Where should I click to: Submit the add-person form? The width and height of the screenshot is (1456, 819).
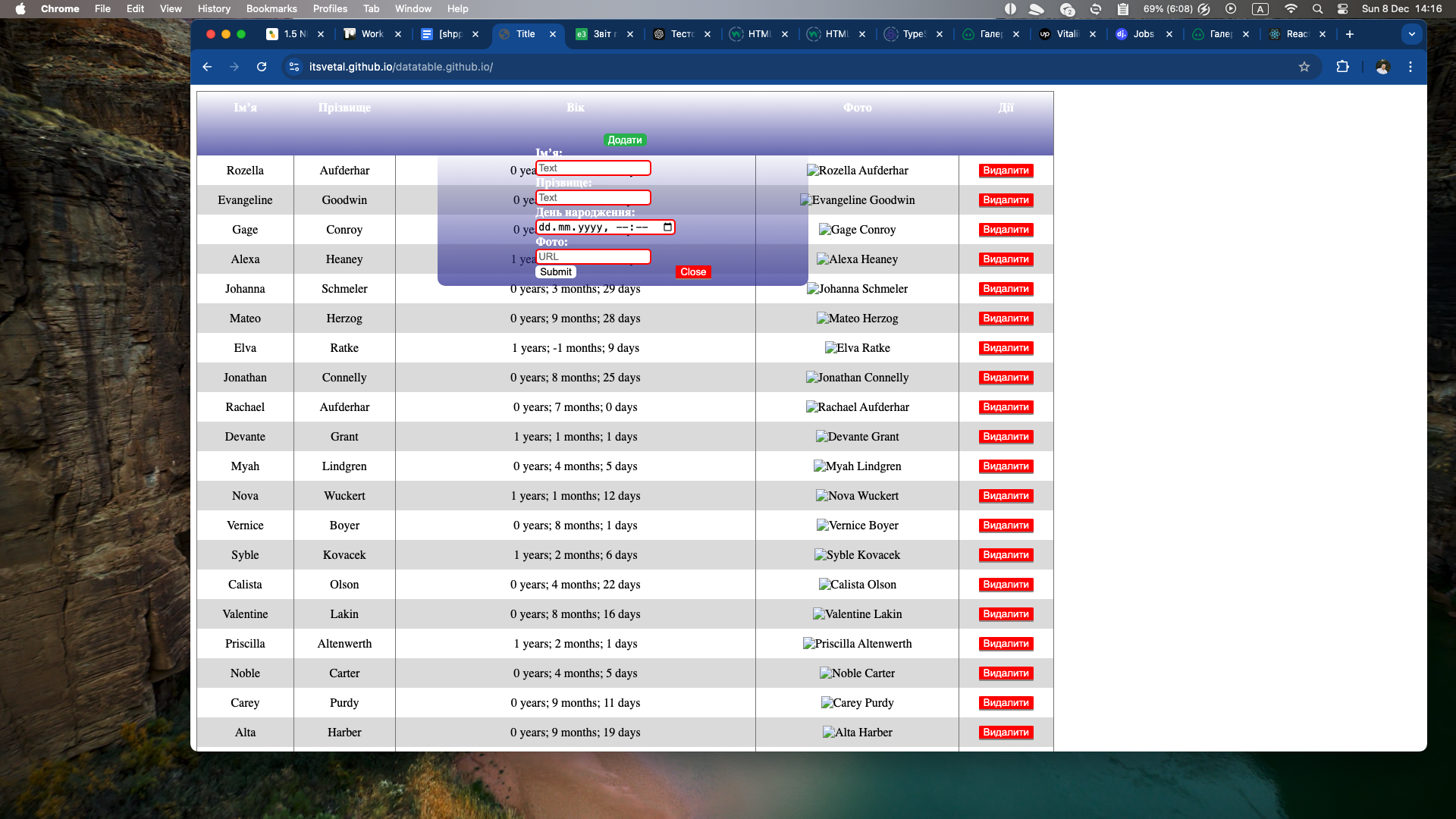pos(556,271)
